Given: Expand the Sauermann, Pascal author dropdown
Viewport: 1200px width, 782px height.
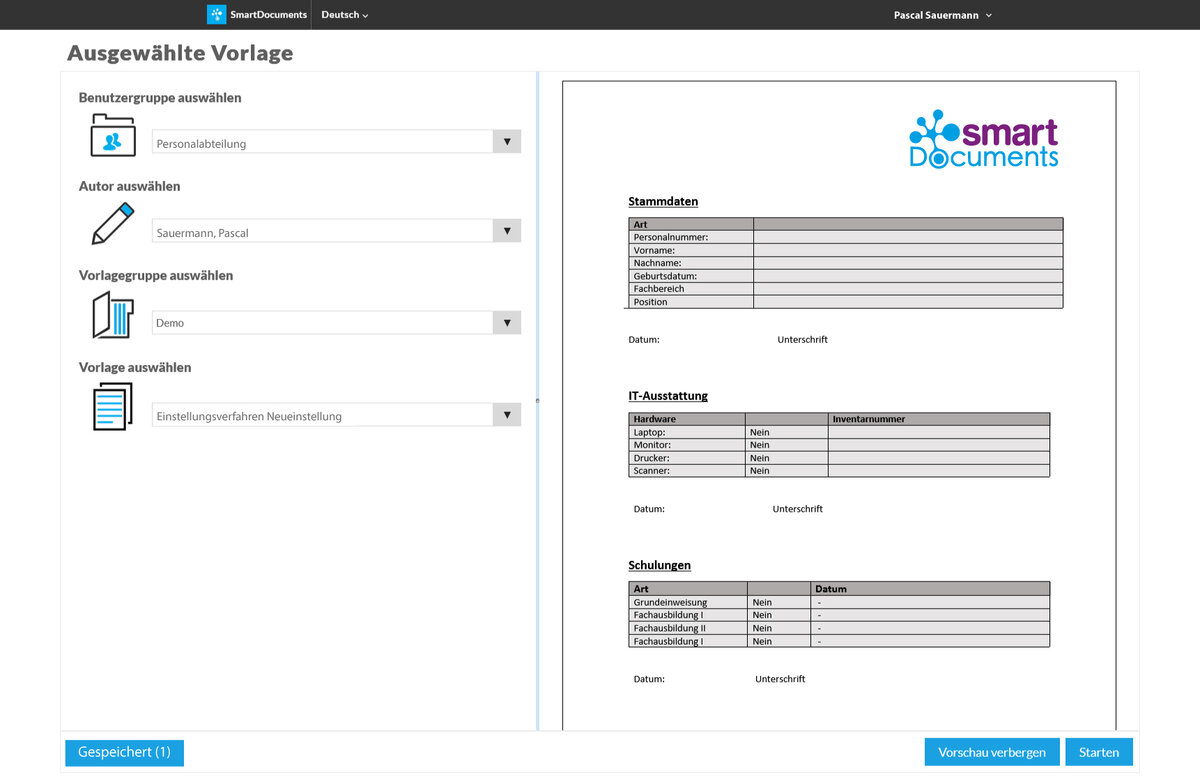Looking at the screenshot, I should click(507, 232).
